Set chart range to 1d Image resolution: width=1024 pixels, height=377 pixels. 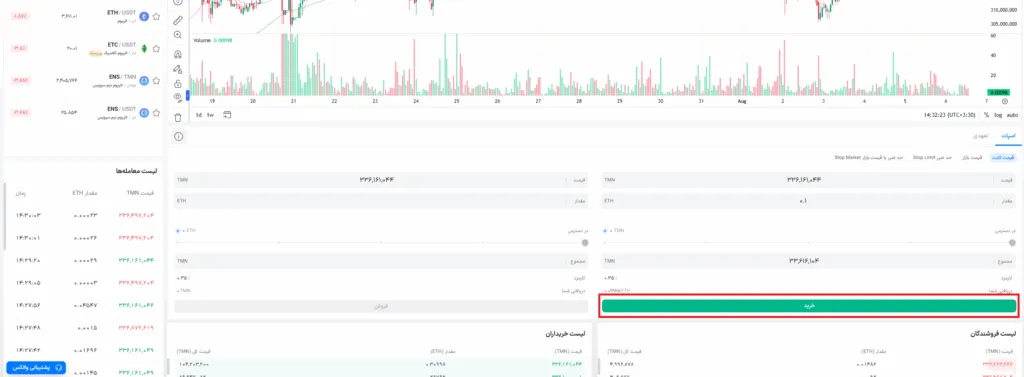pyautogui.click(x=199, y=115)
